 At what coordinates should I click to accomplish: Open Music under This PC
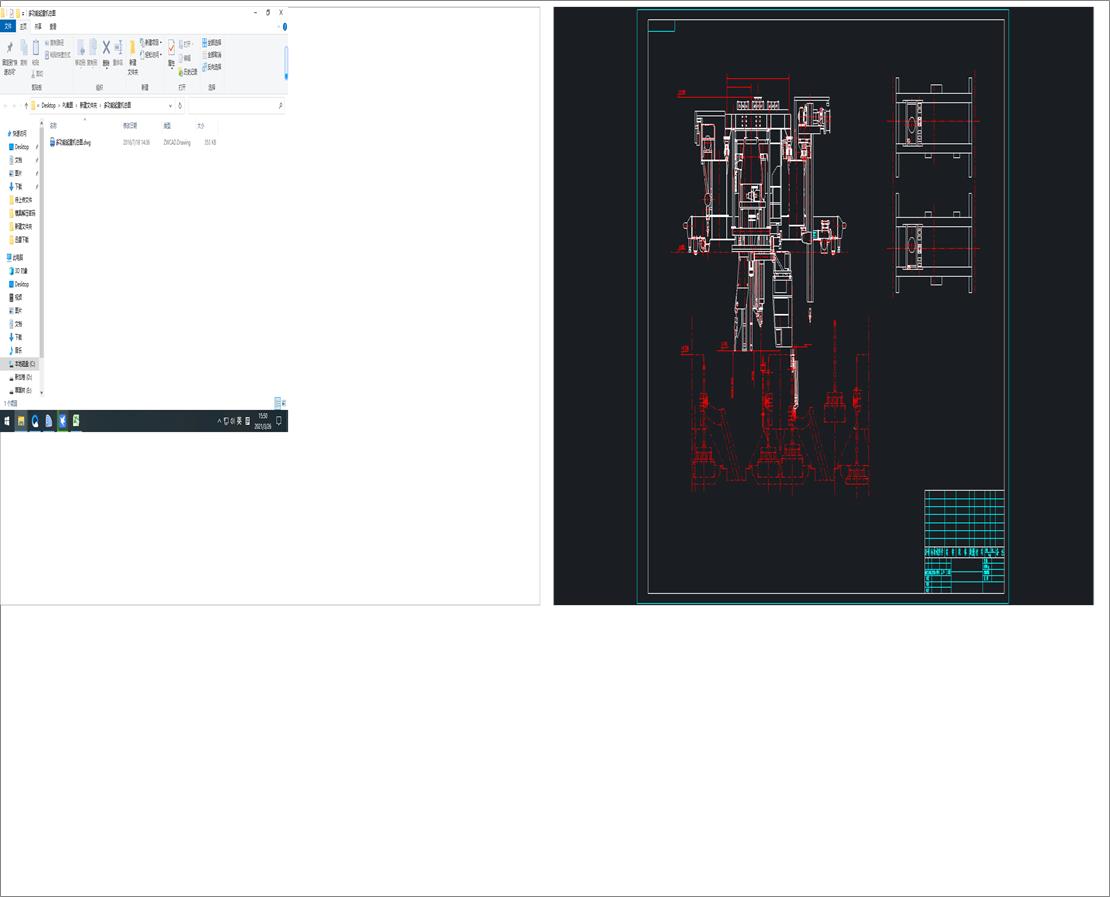pyautogui.click(x=17, y=350)
